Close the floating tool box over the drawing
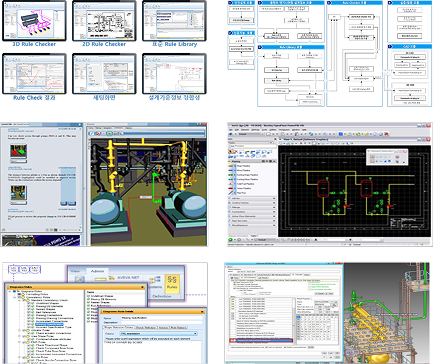This screenshot has height=364, width=433. point(405,151)
